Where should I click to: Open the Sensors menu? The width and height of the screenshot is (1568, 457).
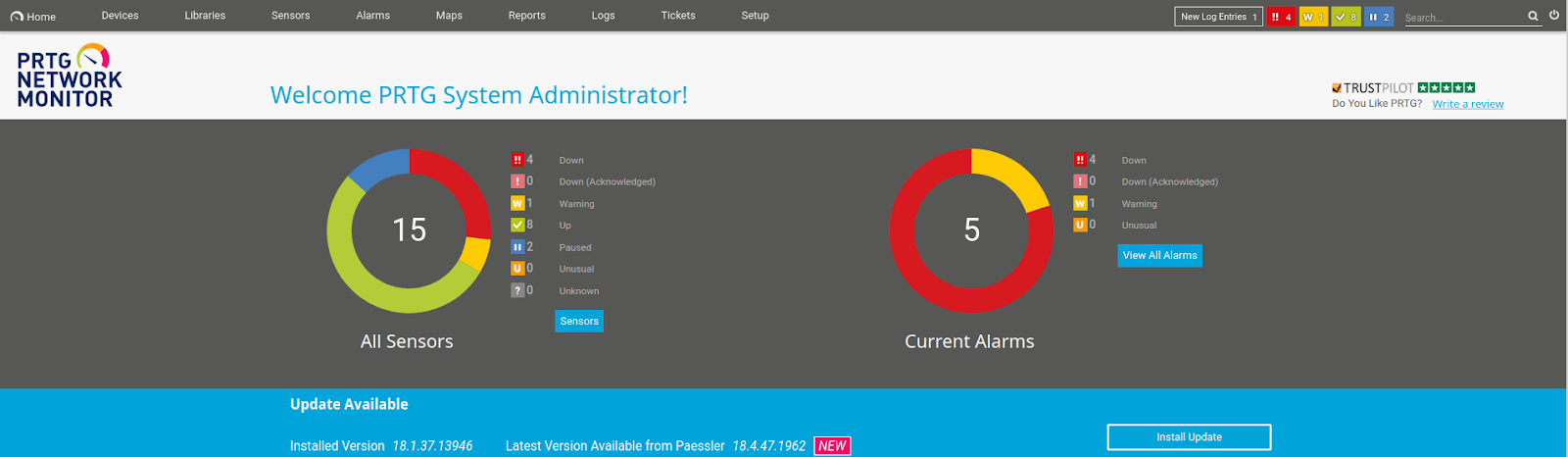[x=290, y=16]
